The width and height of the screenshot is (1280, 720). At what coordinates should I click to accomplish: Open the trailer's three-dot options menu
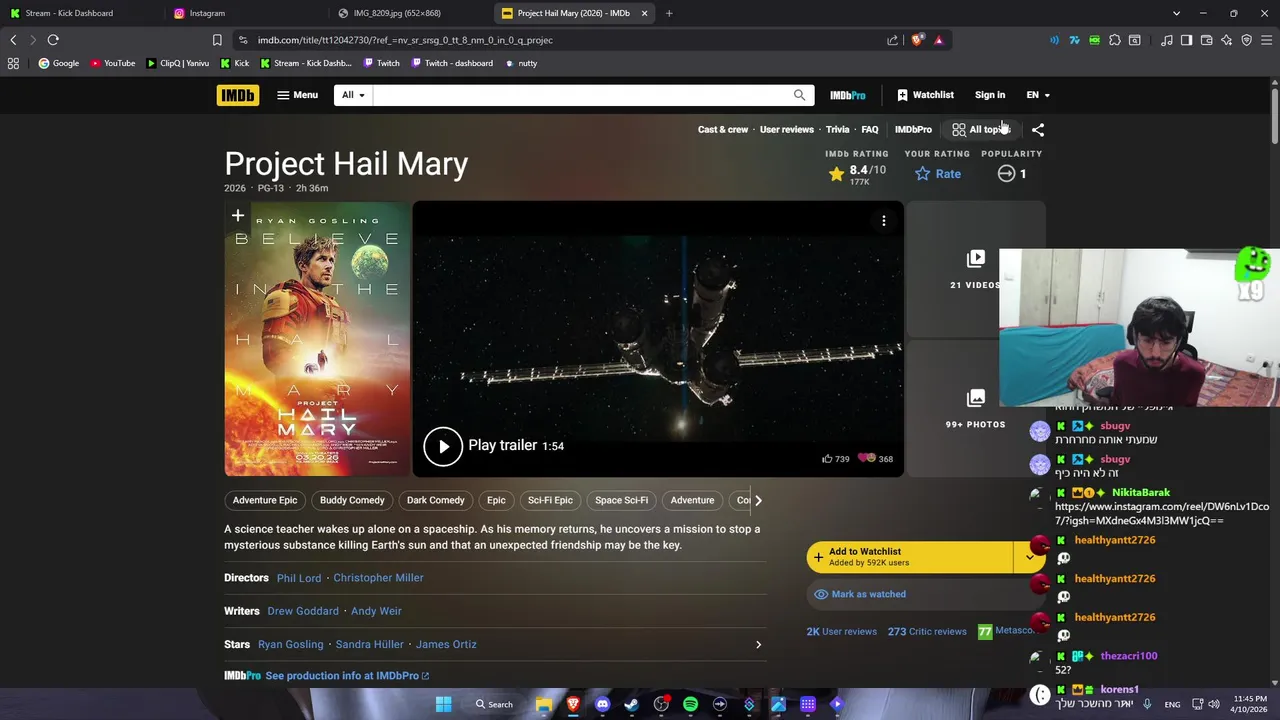[884, 221]
